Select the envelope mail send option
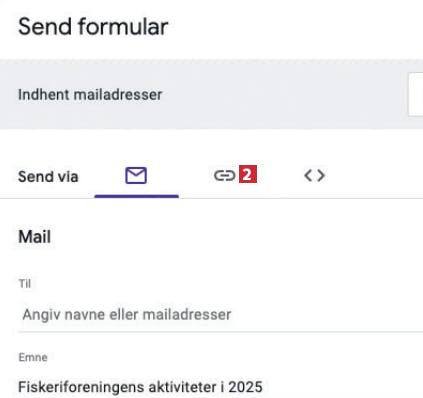 [136, 175]
